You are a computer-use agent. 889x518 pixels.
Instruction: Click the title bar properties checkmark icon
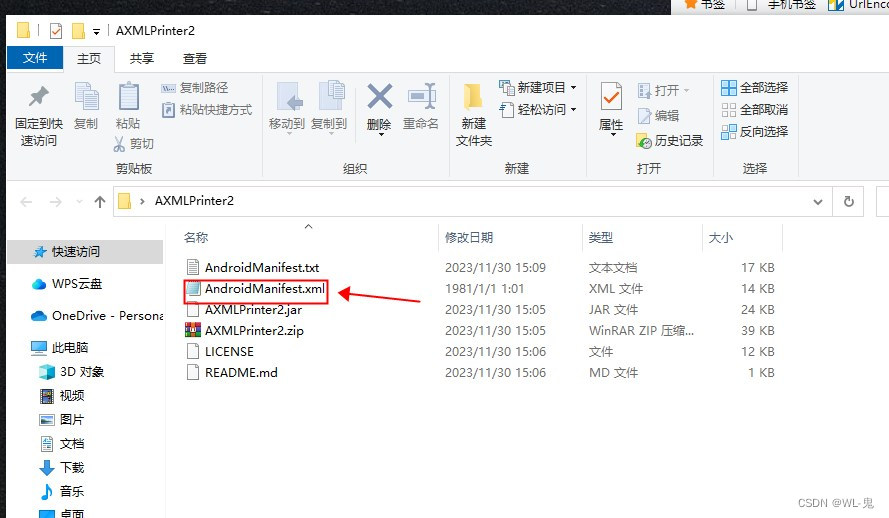pyautogui.click(x=56, y=31)
